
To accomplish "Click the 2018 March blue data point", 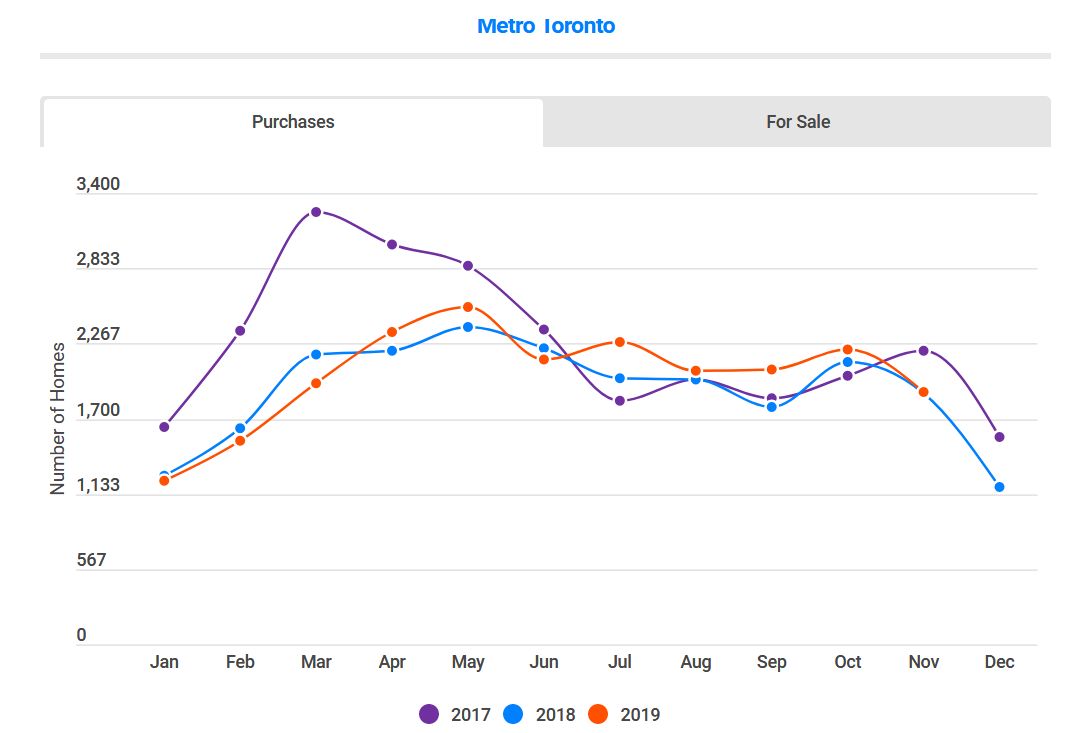I will tap(316, 354).
